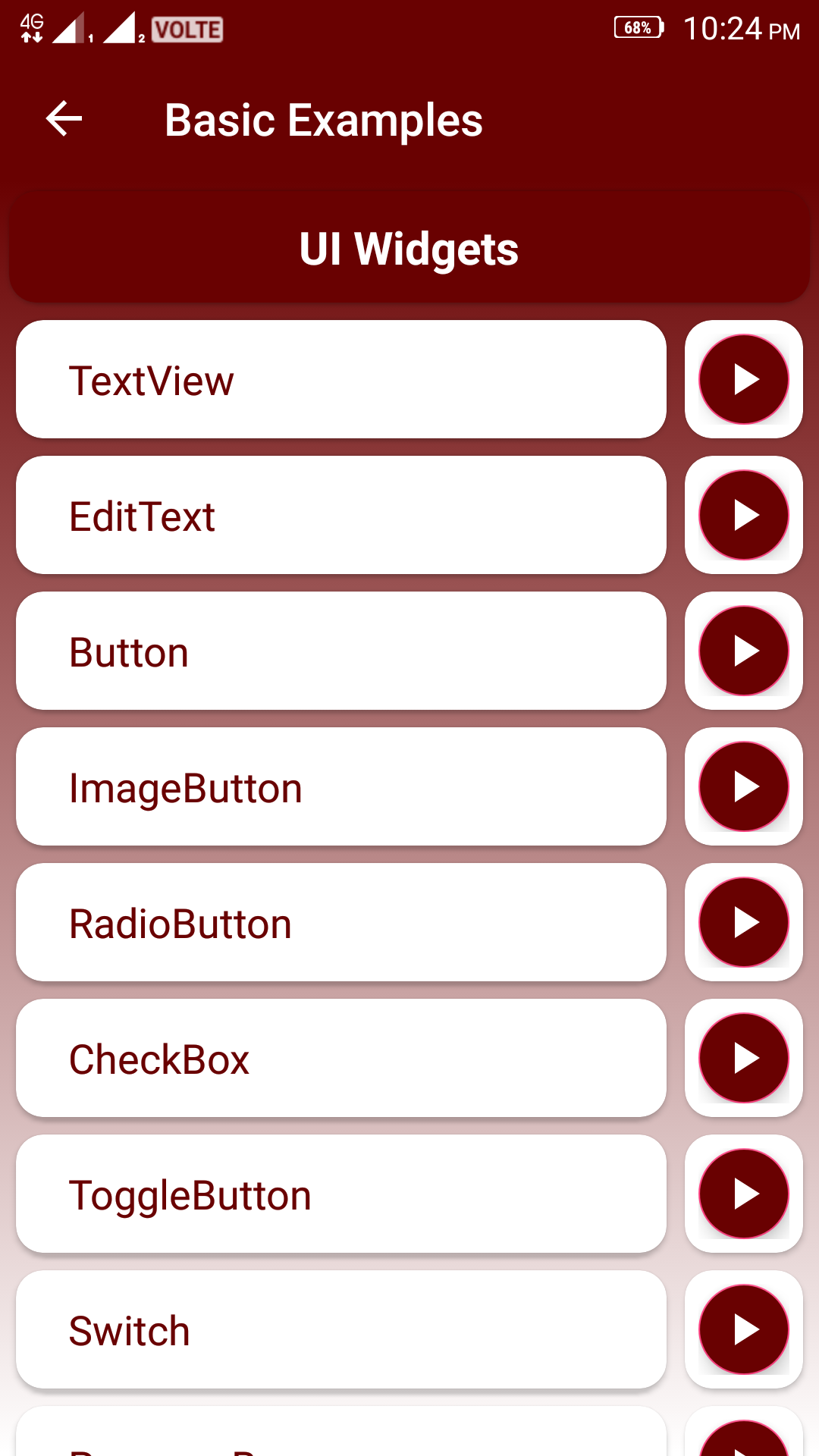
Task: Tap the play icon beside Switch
Action: 744,1329
